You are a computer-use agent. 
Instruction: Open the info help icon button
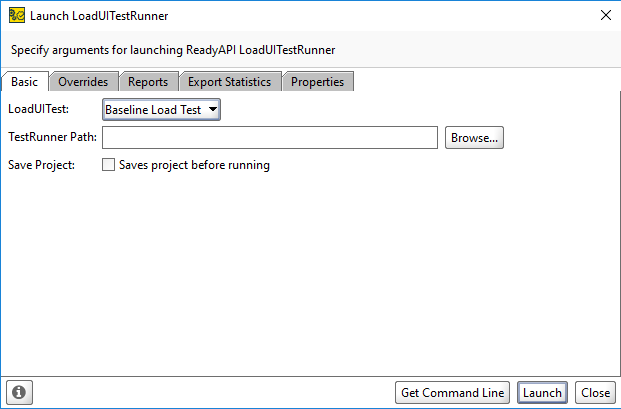point(19,393)
